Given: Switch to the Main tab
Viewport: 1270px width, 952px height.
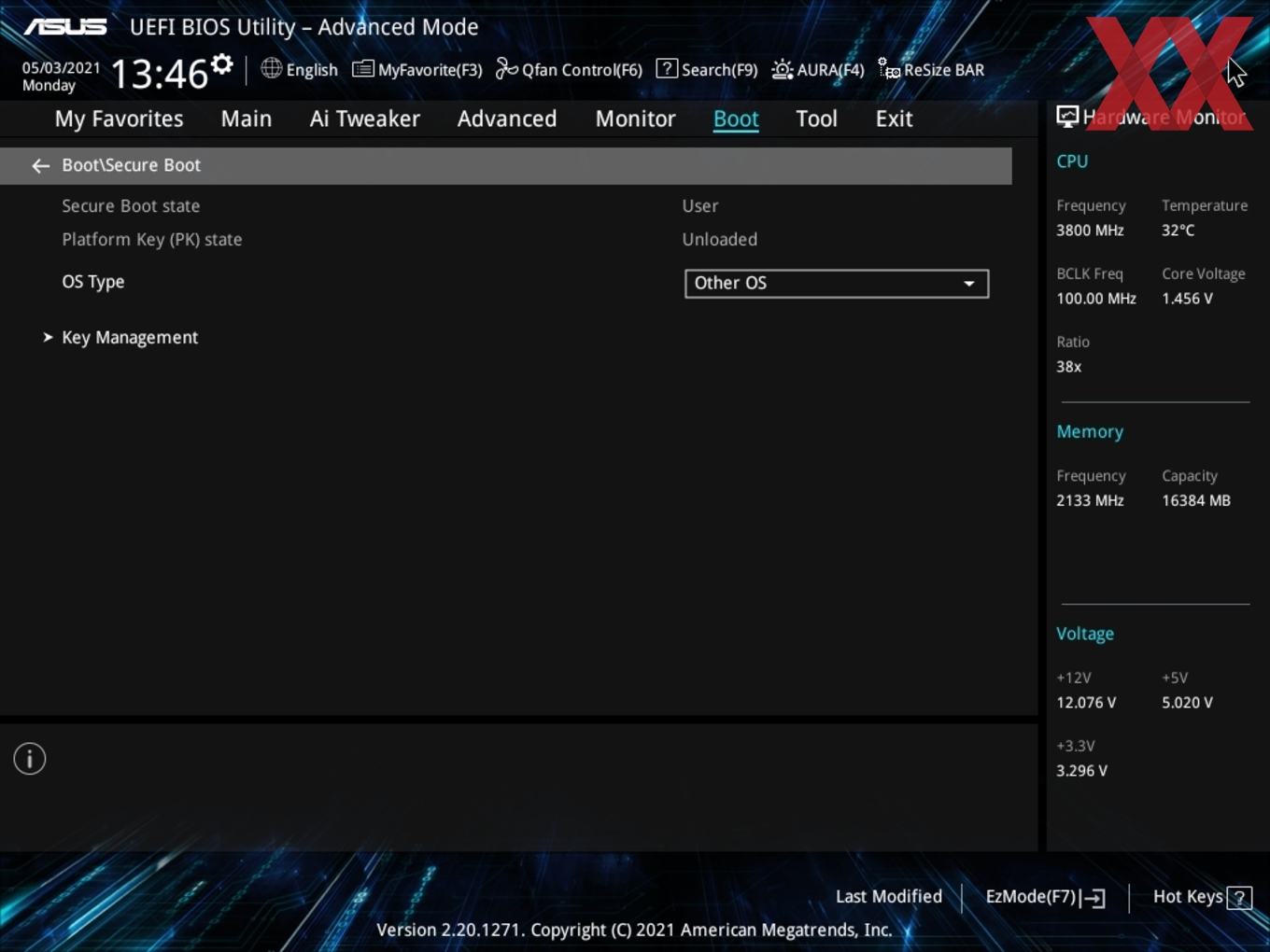Looking at the screenshot, I should coord(247,119).
